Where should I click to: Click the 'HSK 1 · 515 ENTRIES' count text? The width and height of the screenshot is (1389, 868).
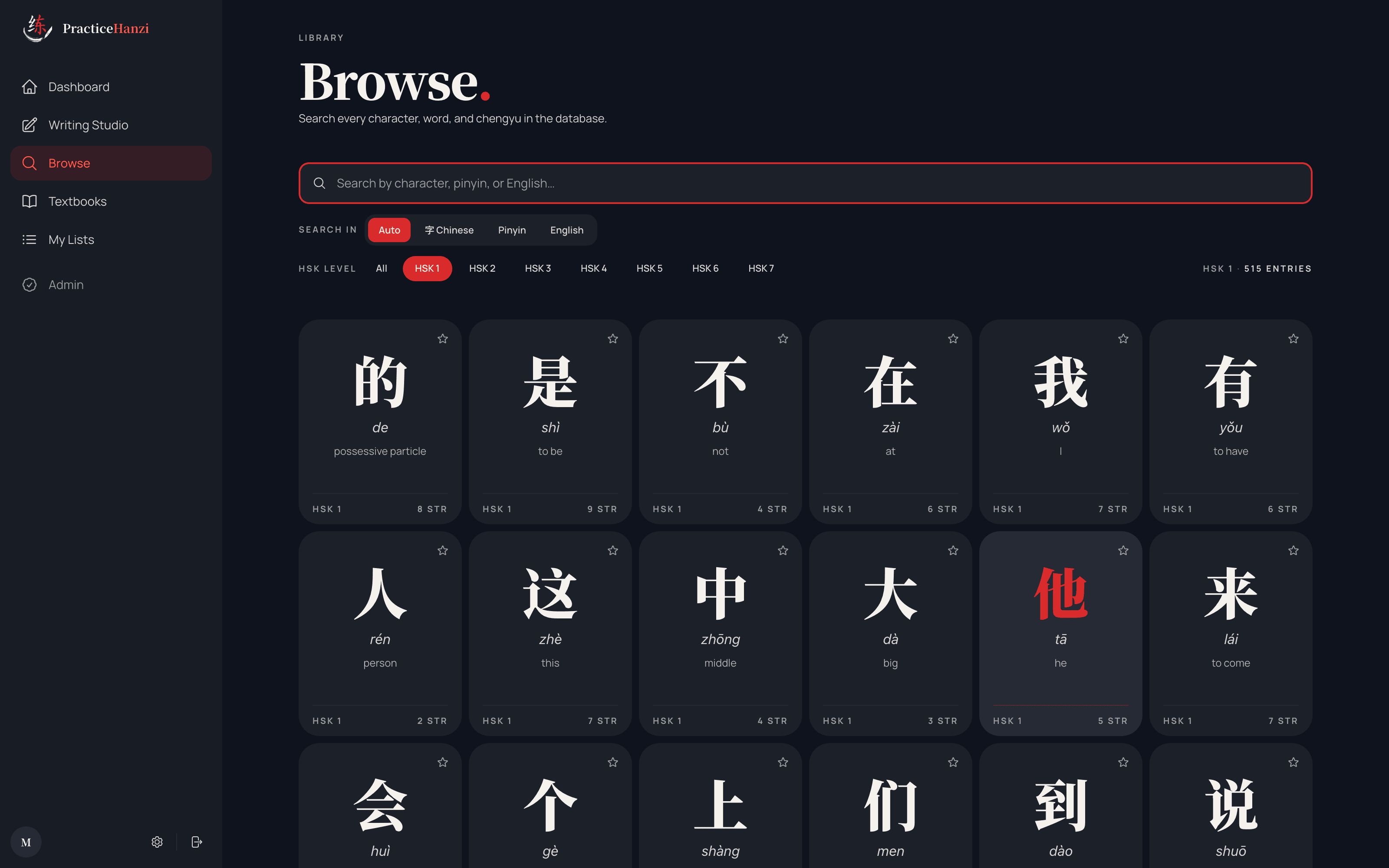pos(1257,269)
